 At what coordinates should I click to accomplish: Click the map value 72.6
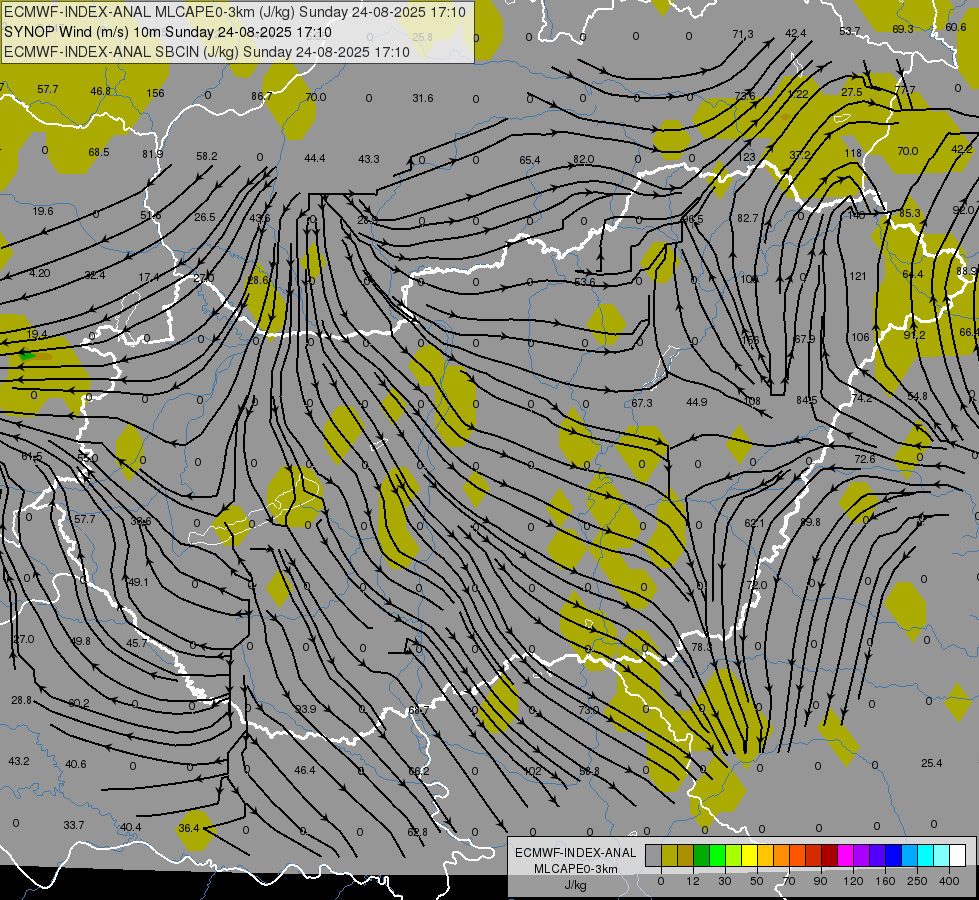click(865, 459)
